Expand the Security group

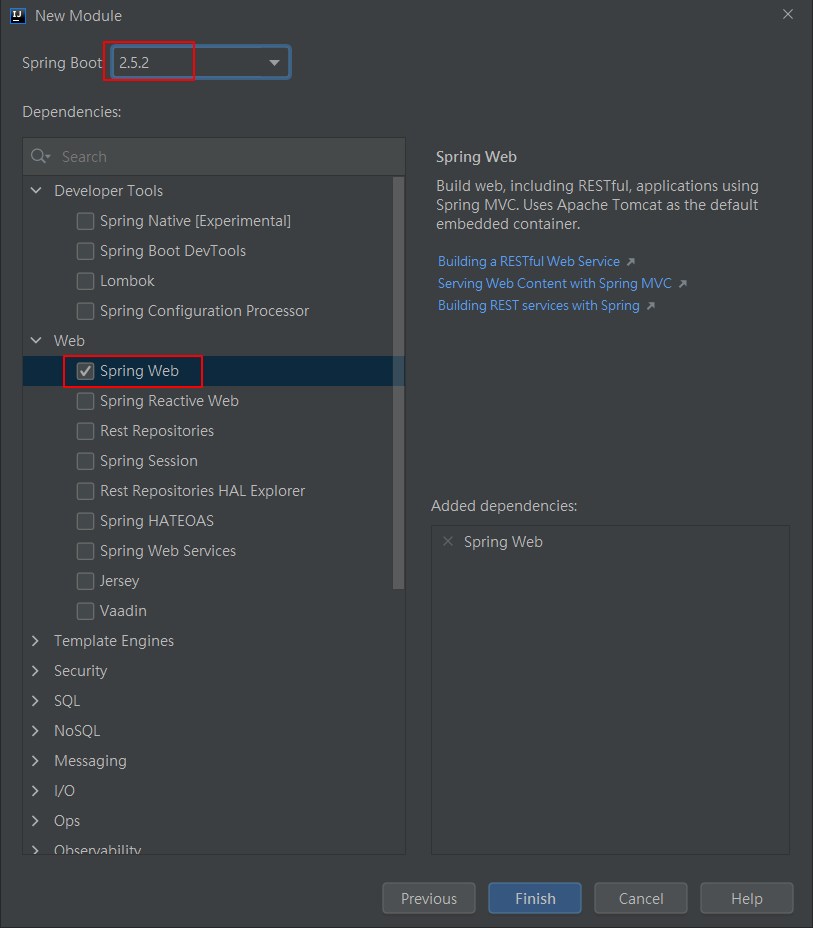pyautogui.click(x=36, y=671)
